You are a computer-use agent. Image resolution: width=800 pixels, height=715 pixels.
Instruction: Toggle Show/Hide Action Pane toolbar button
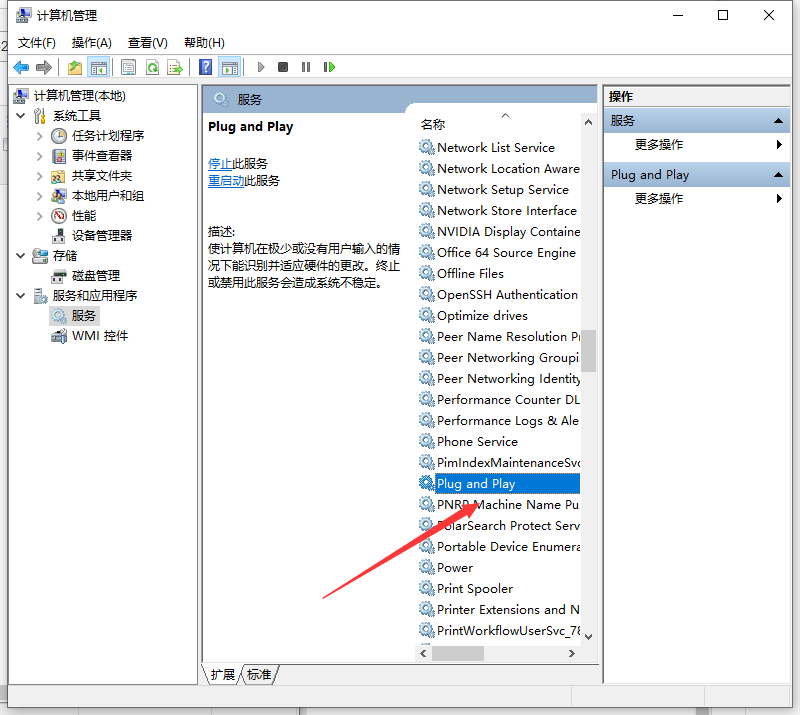pyautogui.click(x=230, y=67)
